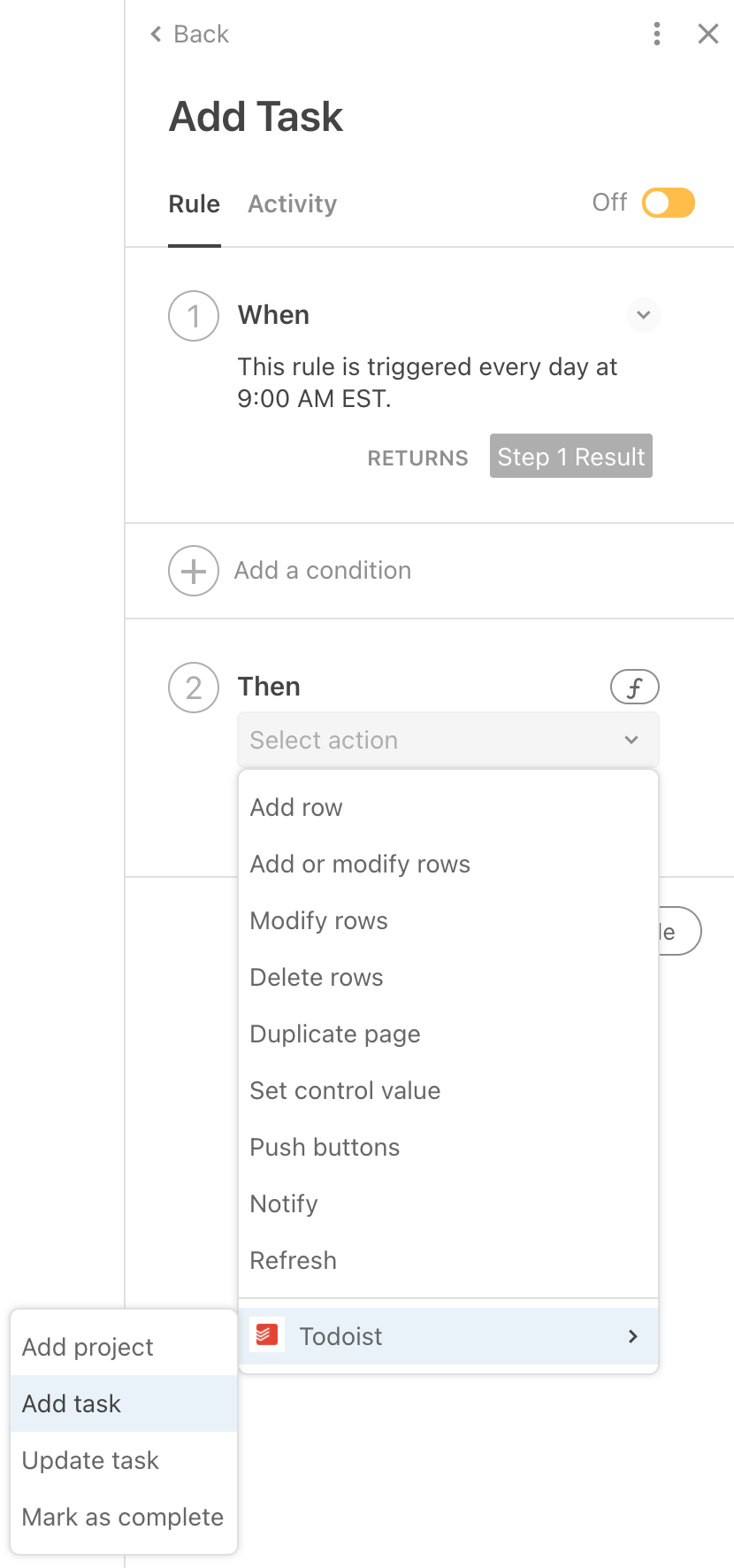Select the Rule tab
Image resolution: width=734 pixels, height=1568 pixels.
[194, 204]
